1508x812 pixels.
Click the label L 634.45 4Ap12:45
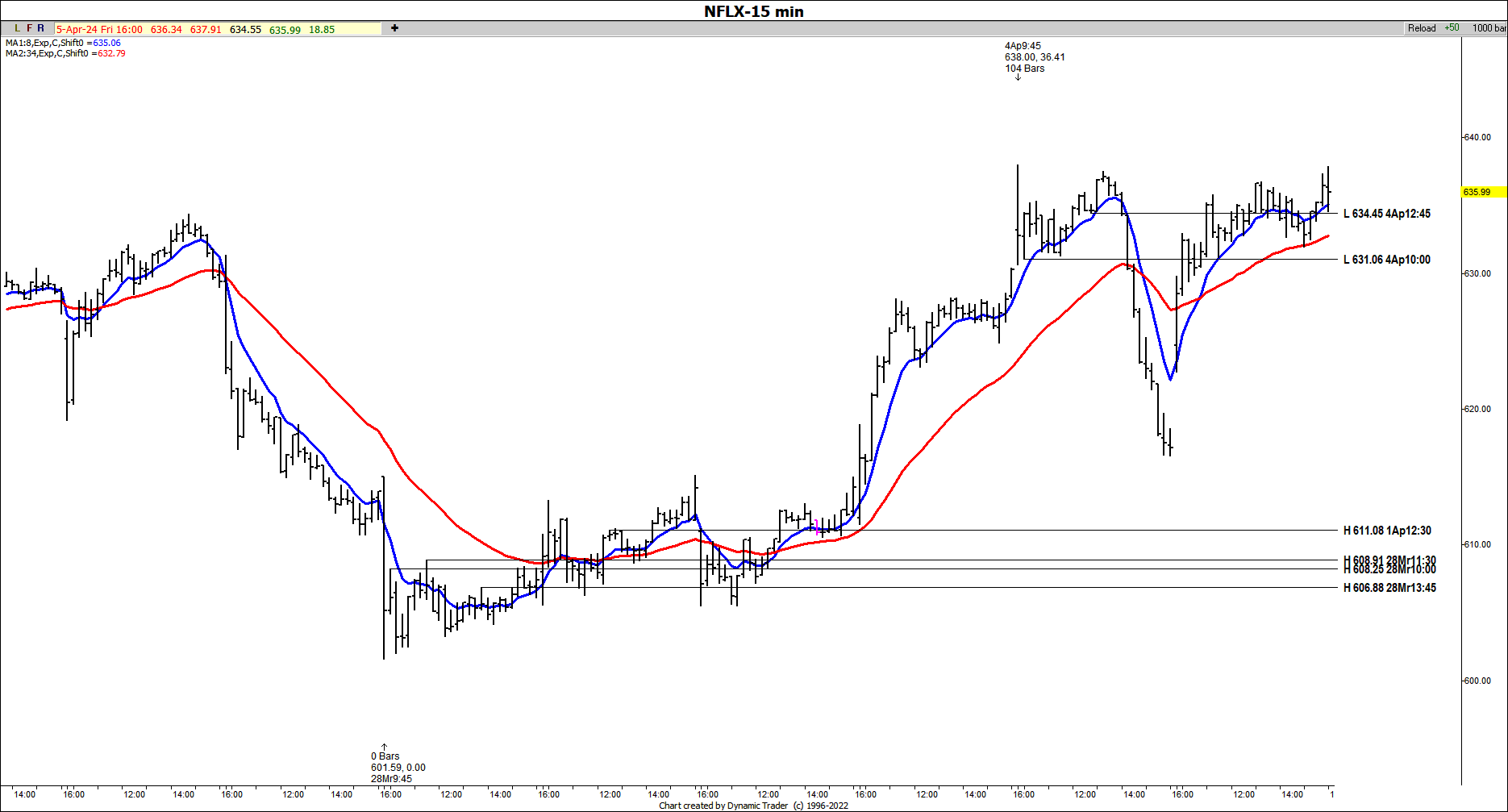tap(1387, 214)
